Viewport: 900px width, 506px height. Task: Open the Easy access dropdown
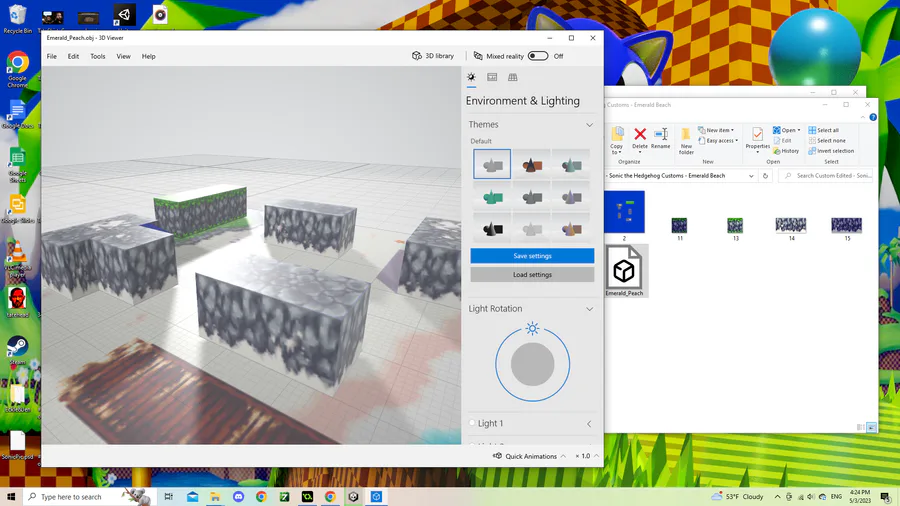(718, 141)
